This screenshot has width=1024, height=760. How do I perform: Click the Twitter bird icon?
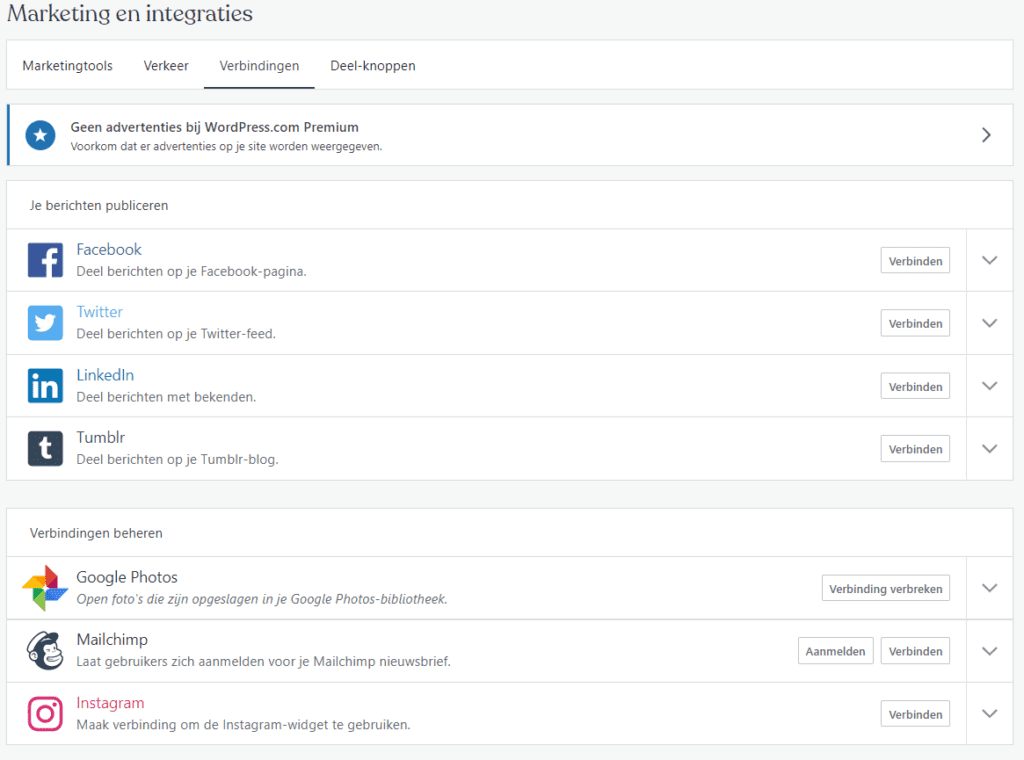[45, 323]
